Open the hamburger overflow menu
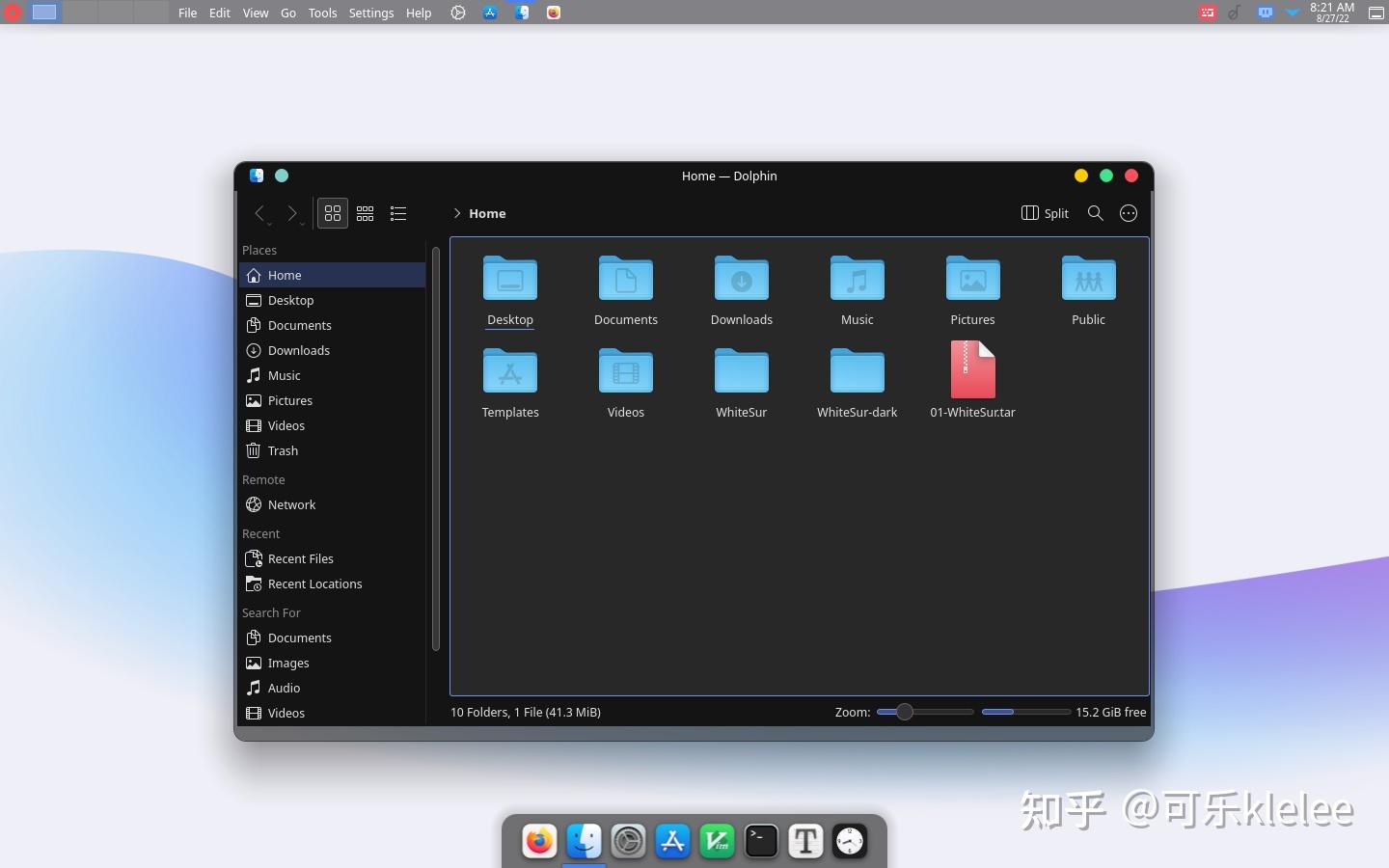 pyautogui.click(x=1128, y=213)
